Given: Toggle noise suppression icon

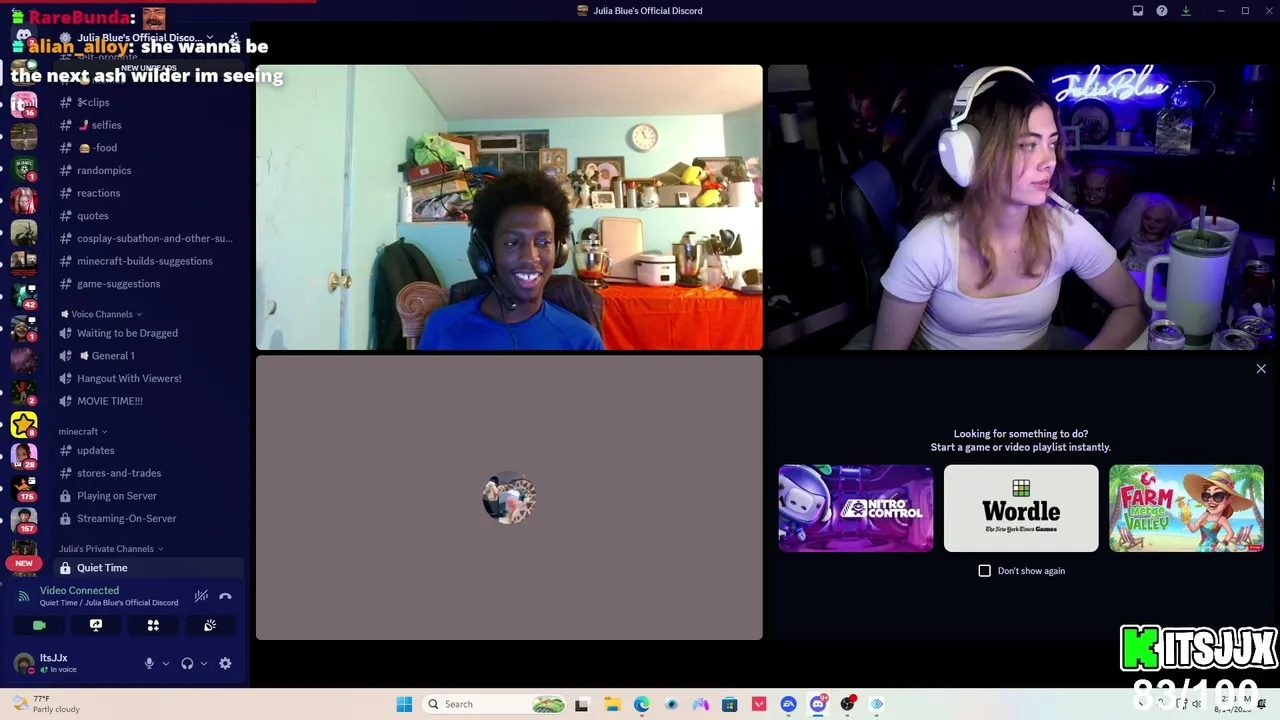Looking at the screenshot, I should [x=201, y=596].
